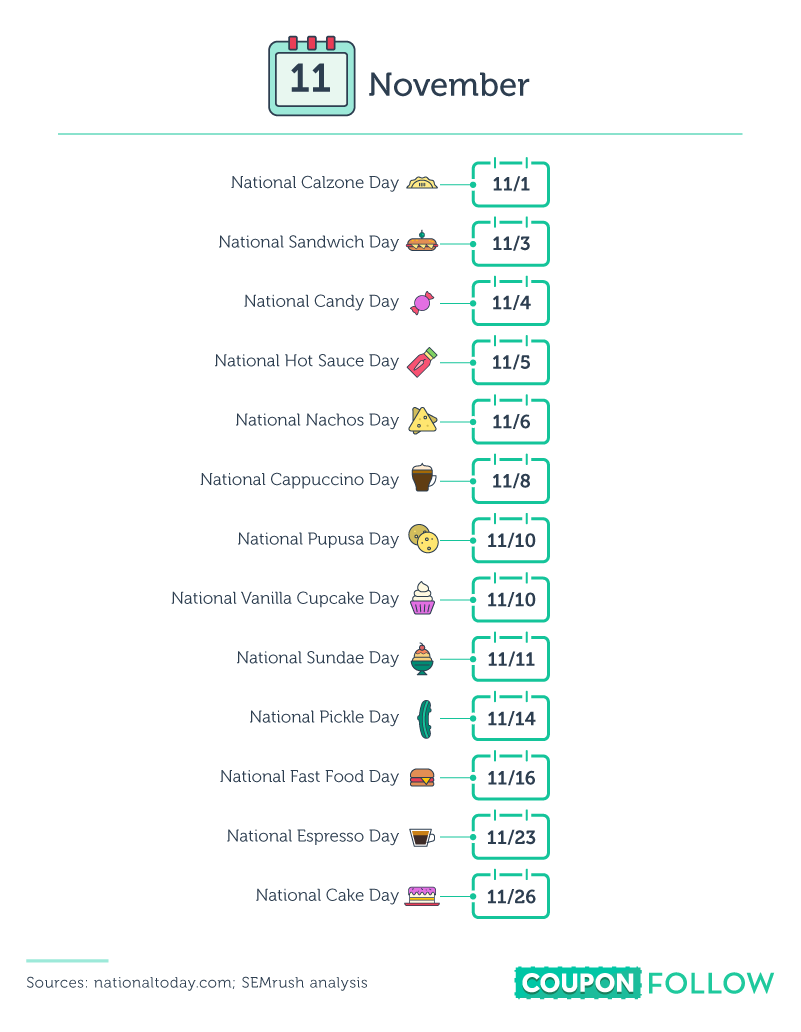
Task: Click the red hot sauce bottle icon
Action: point(420,361)
